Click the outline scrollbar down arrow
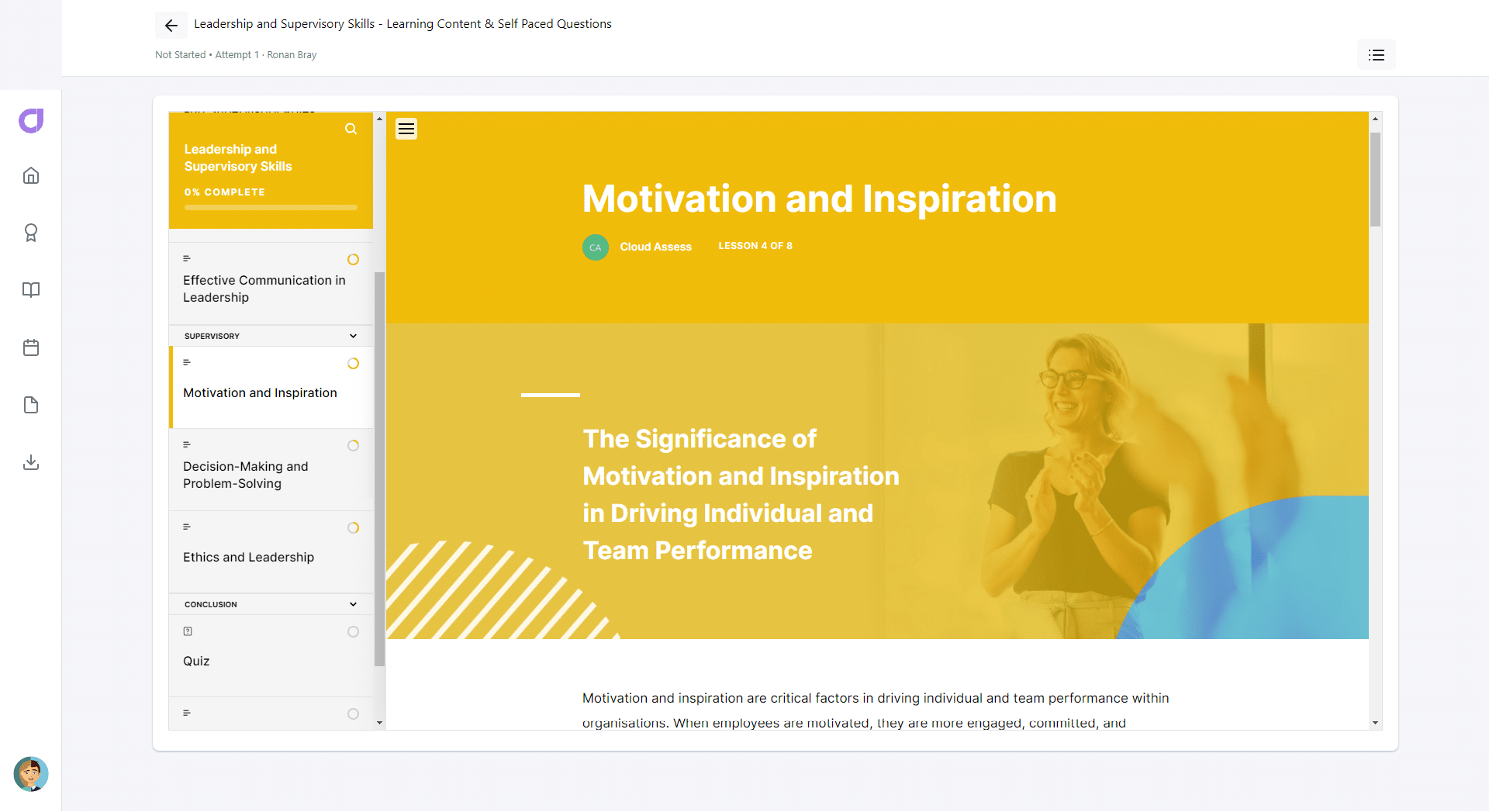The height and width of the screenshot is (812, 1489). (x=379, y=723)
